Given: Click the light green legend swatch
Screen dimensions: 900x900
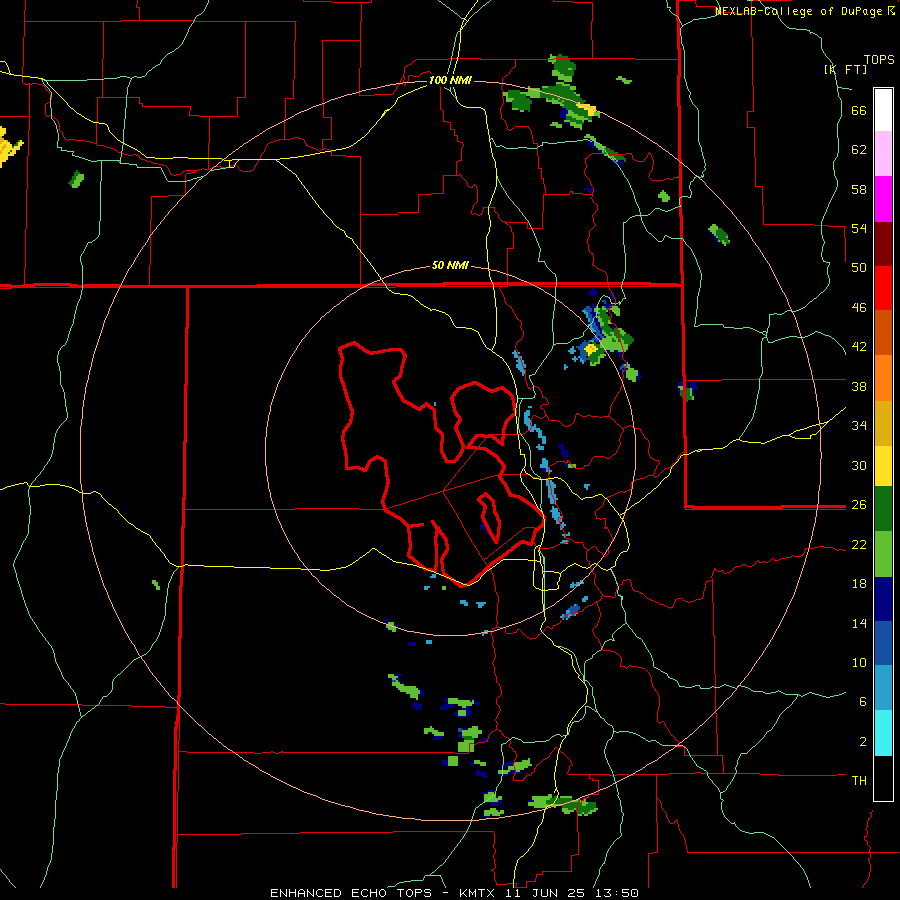Looking at the screenshot, I should 883,554.
